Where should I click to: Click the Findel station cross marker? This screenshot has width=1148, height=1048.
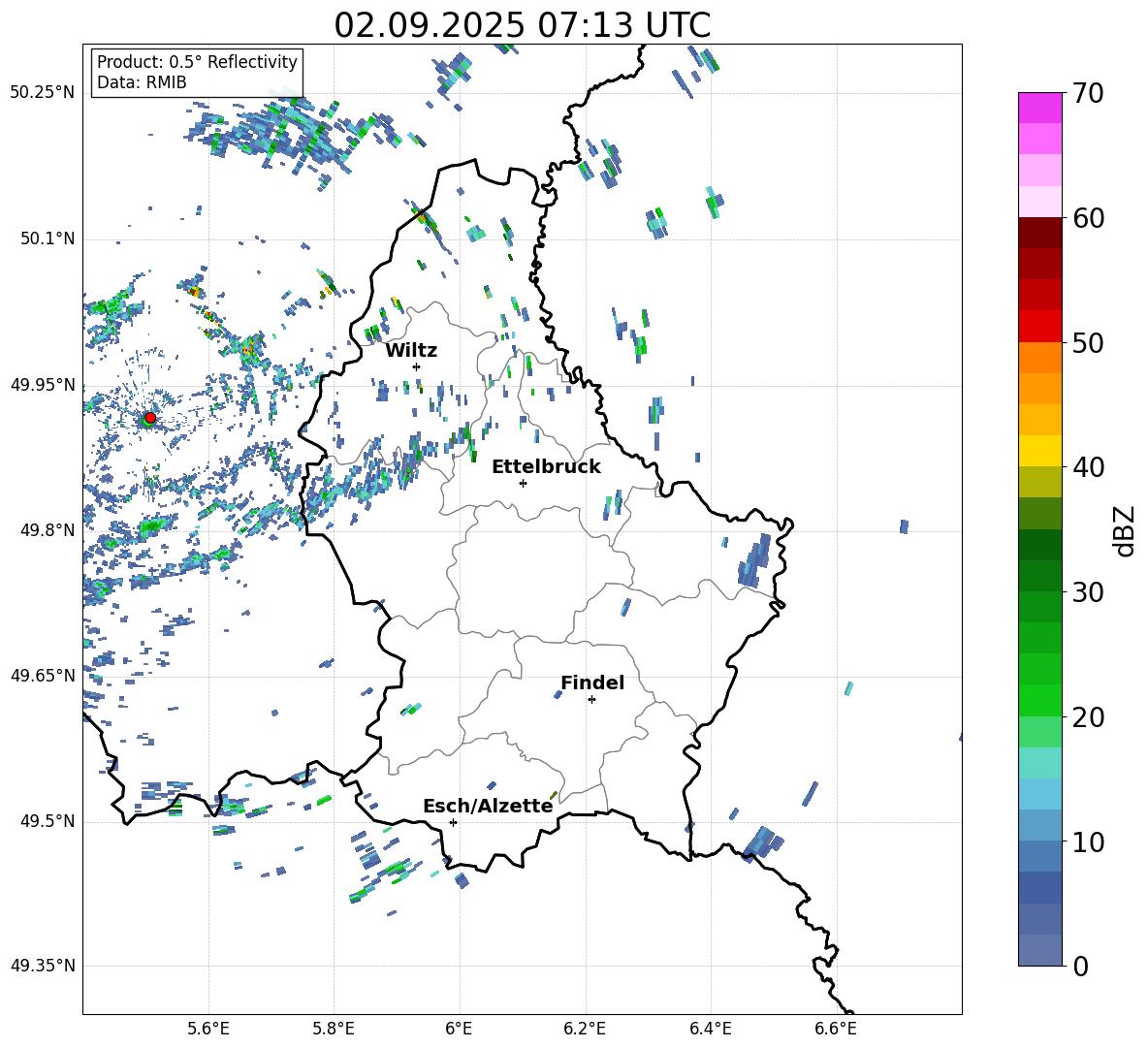point(591,700)
